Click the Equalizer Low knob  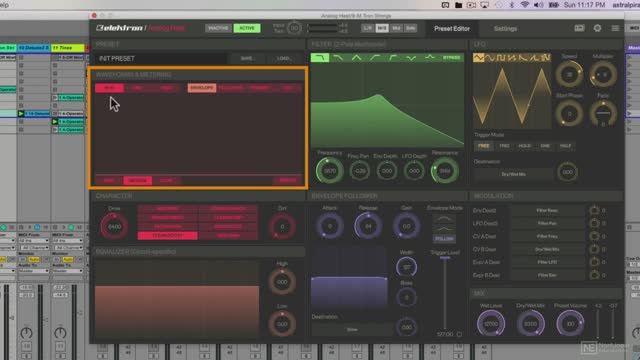[282, 324]
